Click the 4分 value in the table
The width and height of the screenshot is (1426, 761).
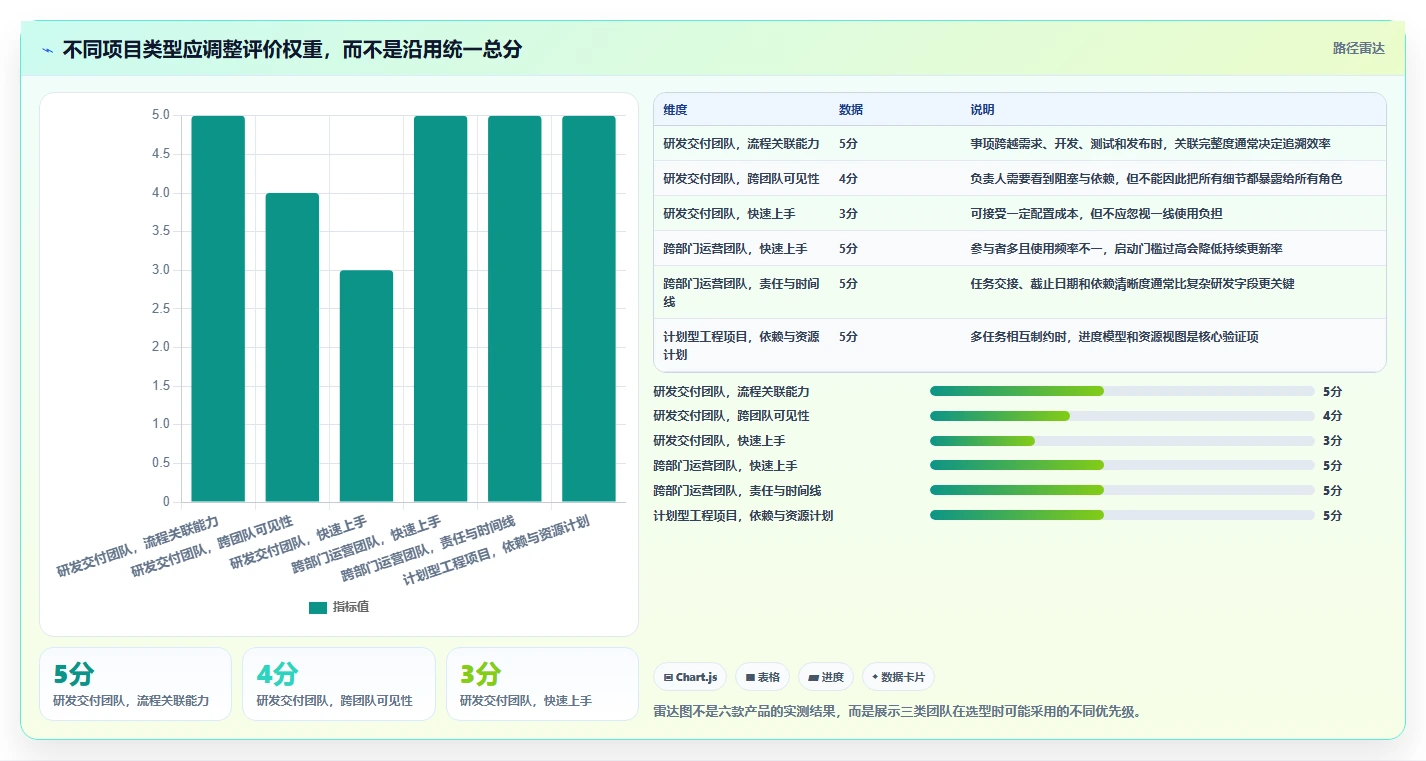click(848, 179)
